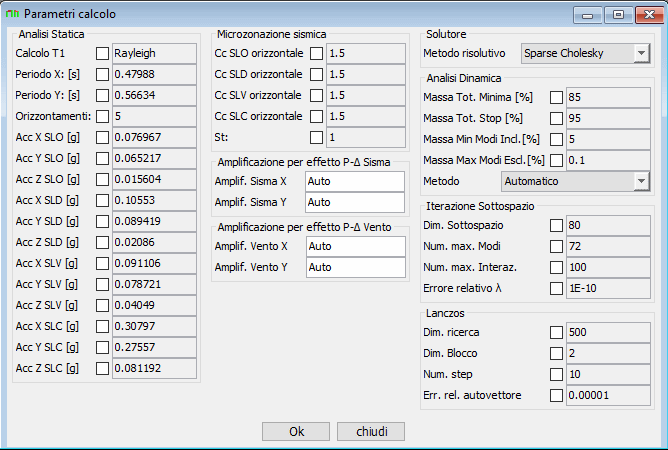
Task: Enable Cc SLO orizzontale checkbox
Action: tap(317, 53)
